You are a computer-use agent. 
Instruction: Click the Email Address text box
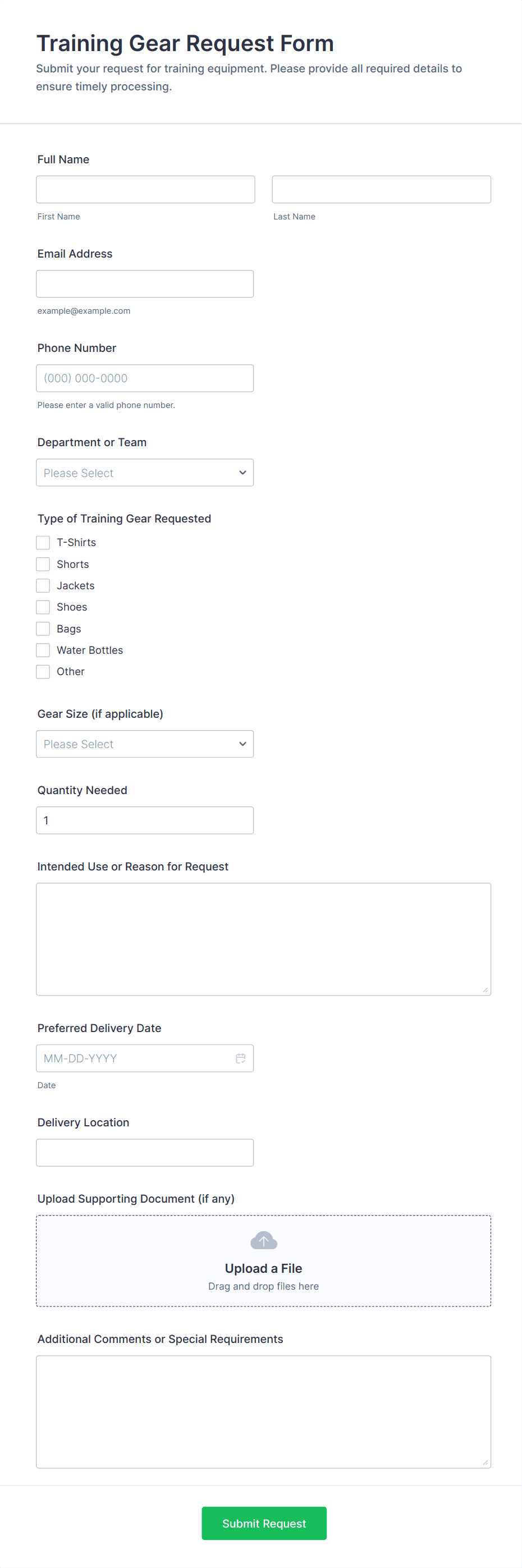pos(144,283)
